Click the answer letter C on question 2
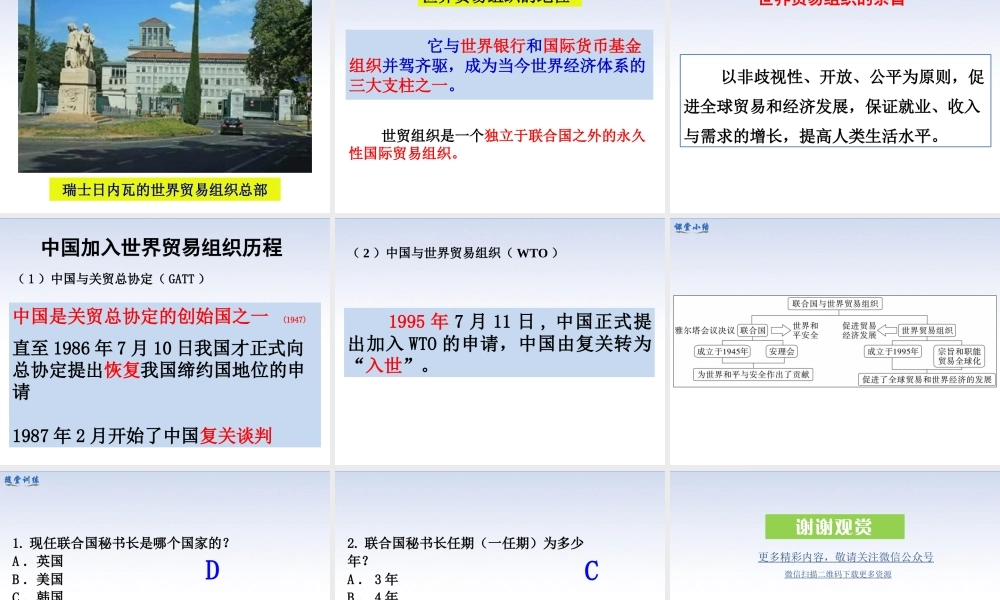The image size is (1000, 600). pos(591,570)
